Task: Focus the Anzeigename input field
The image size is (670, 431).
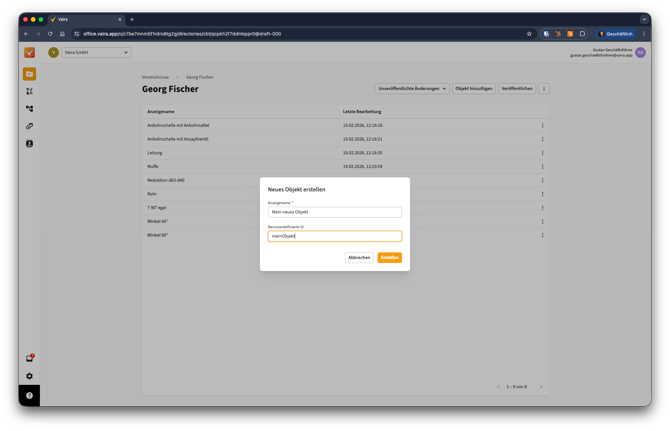Action: point(335,212)
